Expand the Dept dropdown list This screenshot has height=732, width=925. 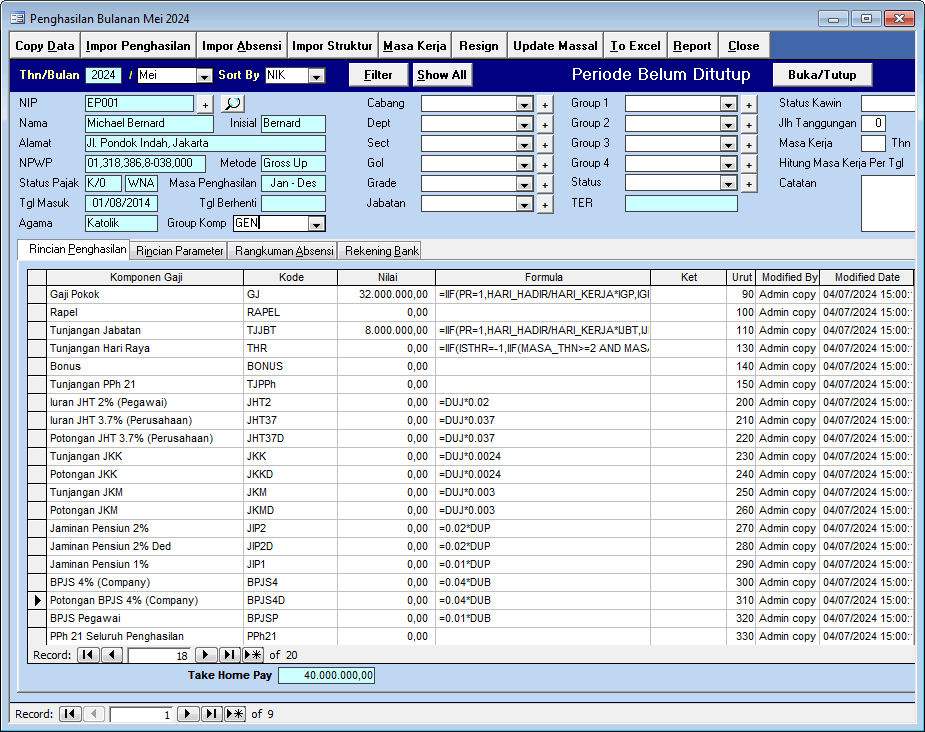(x=524, y=124)
